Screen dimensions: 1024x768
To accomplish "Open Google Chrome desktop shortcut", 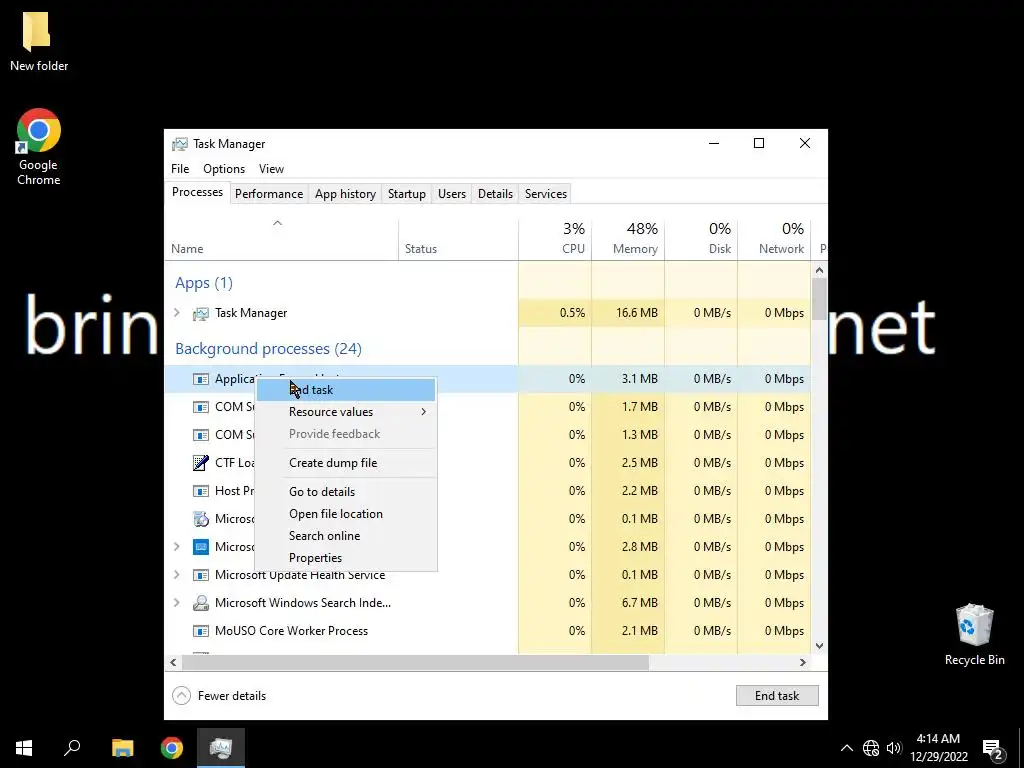I will [x=38, y=147].
